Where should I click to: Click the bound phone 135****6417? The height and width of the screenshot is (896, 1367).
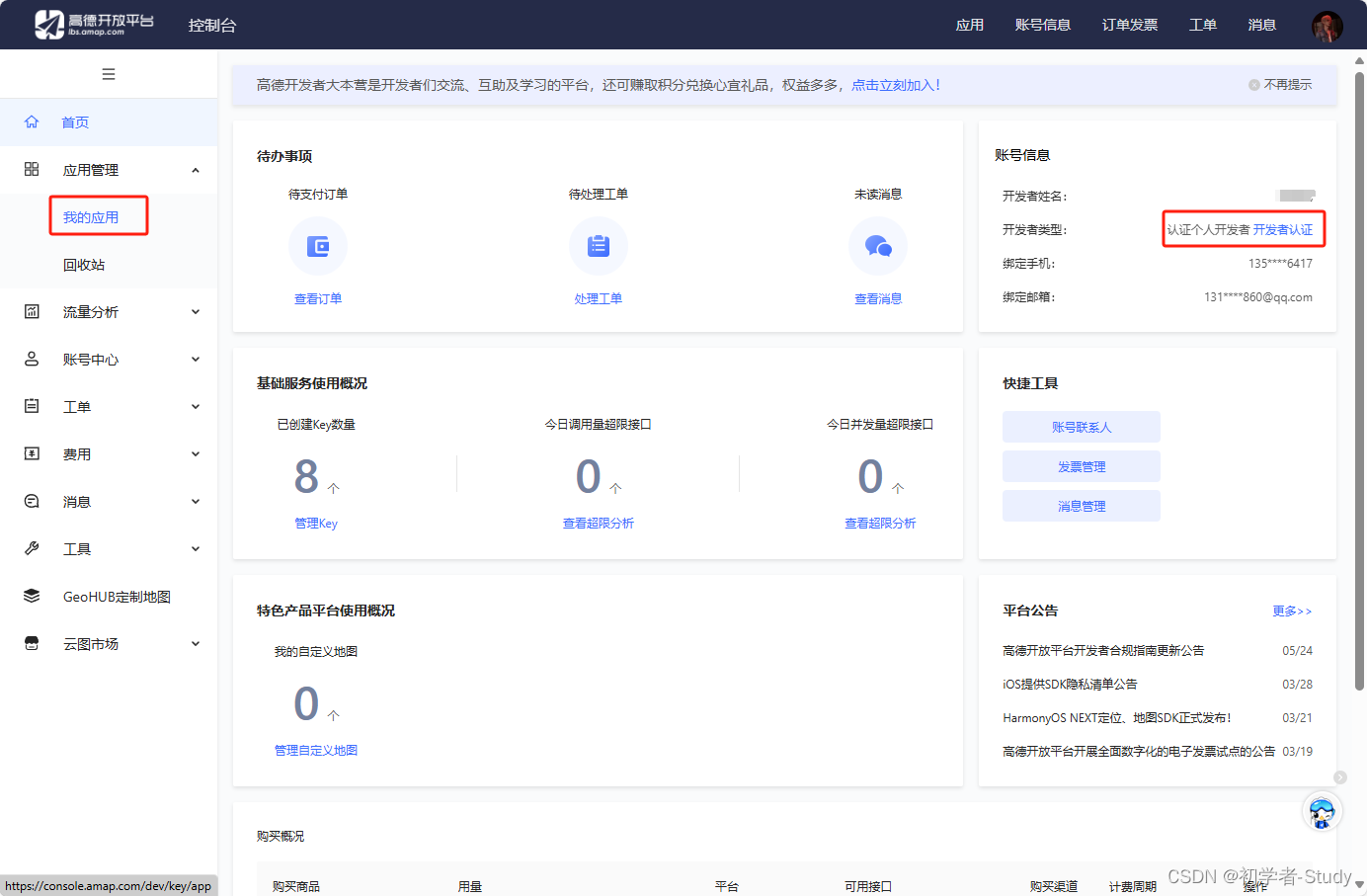click(1280, 264)
